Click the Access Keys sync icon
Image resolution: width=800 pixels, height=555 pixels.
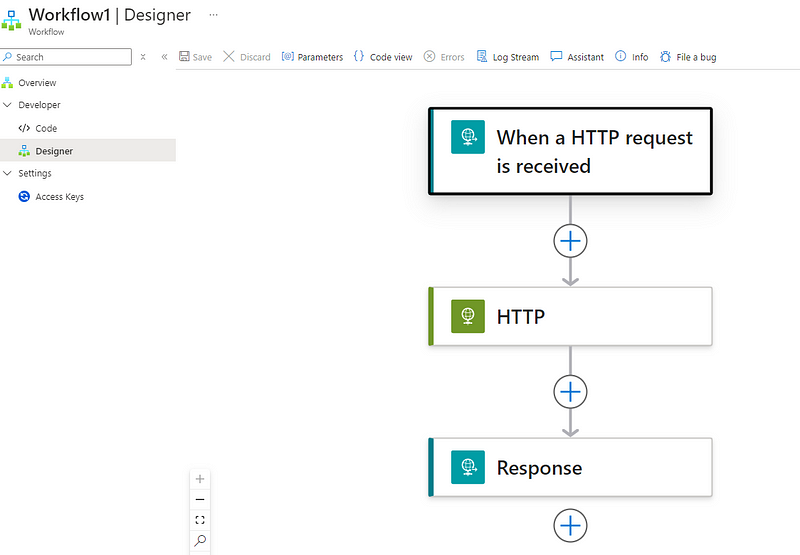tap(24, 196)
